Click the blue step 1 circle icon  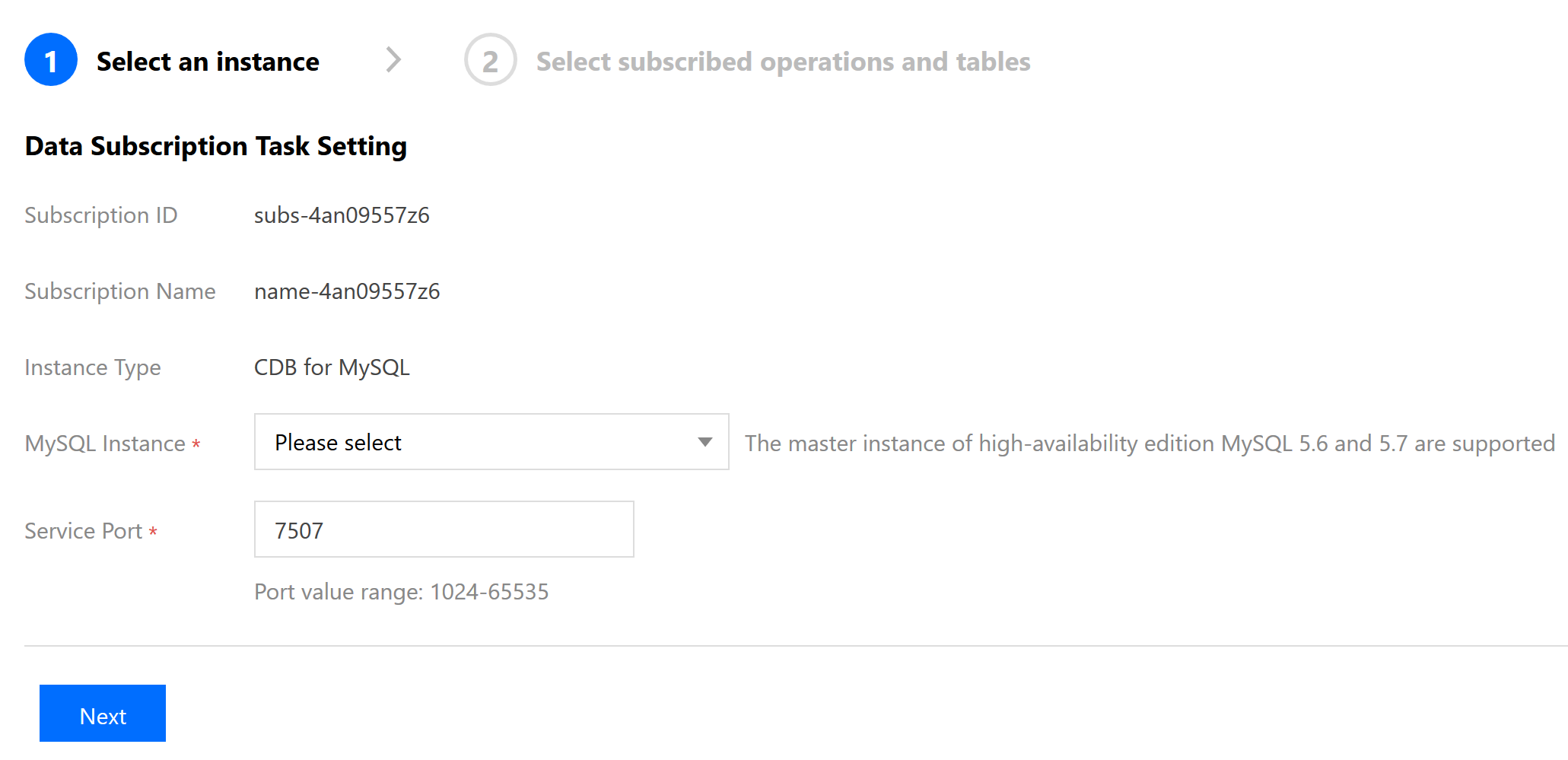pyautogui.click(x=51, y=60)
